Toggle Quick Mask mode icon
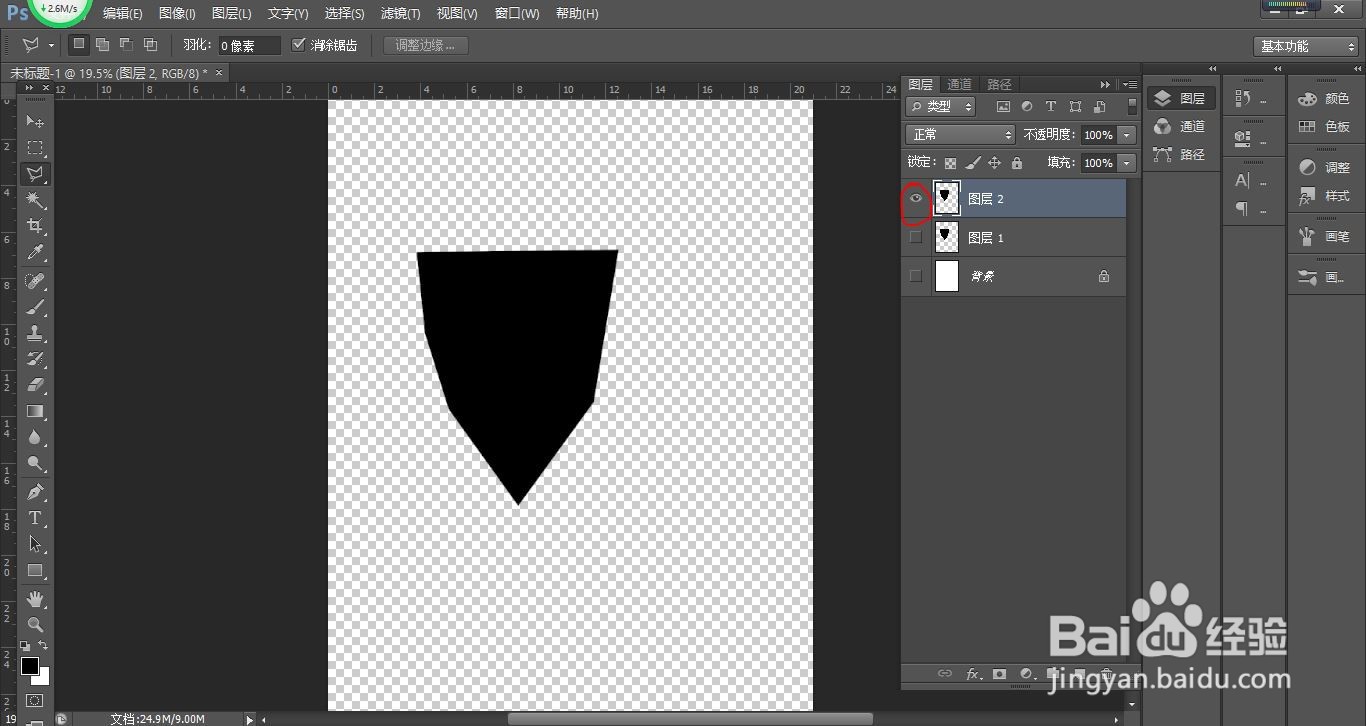This screenshot has height=726, width=1366. click(x=35, y=701)
